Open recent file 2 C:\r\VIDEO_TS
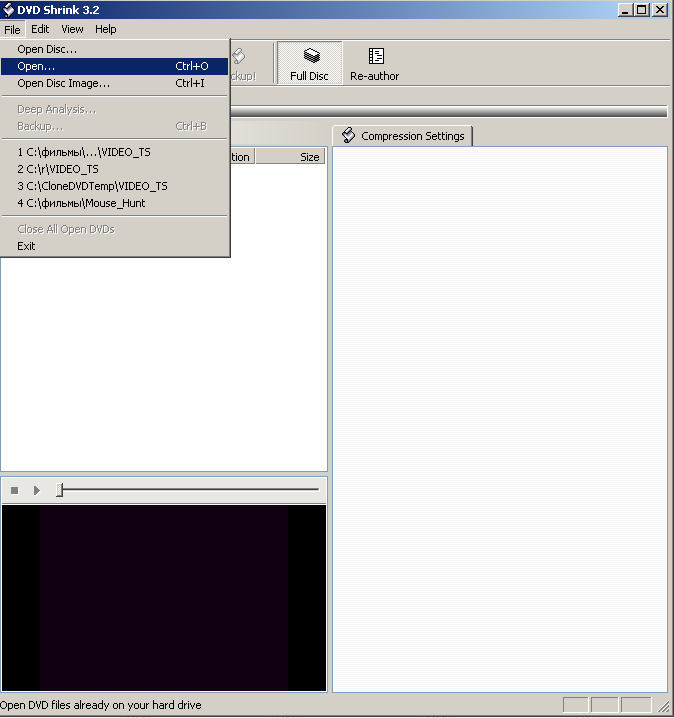Screen dimensions: 674x718 coord(114,169)
